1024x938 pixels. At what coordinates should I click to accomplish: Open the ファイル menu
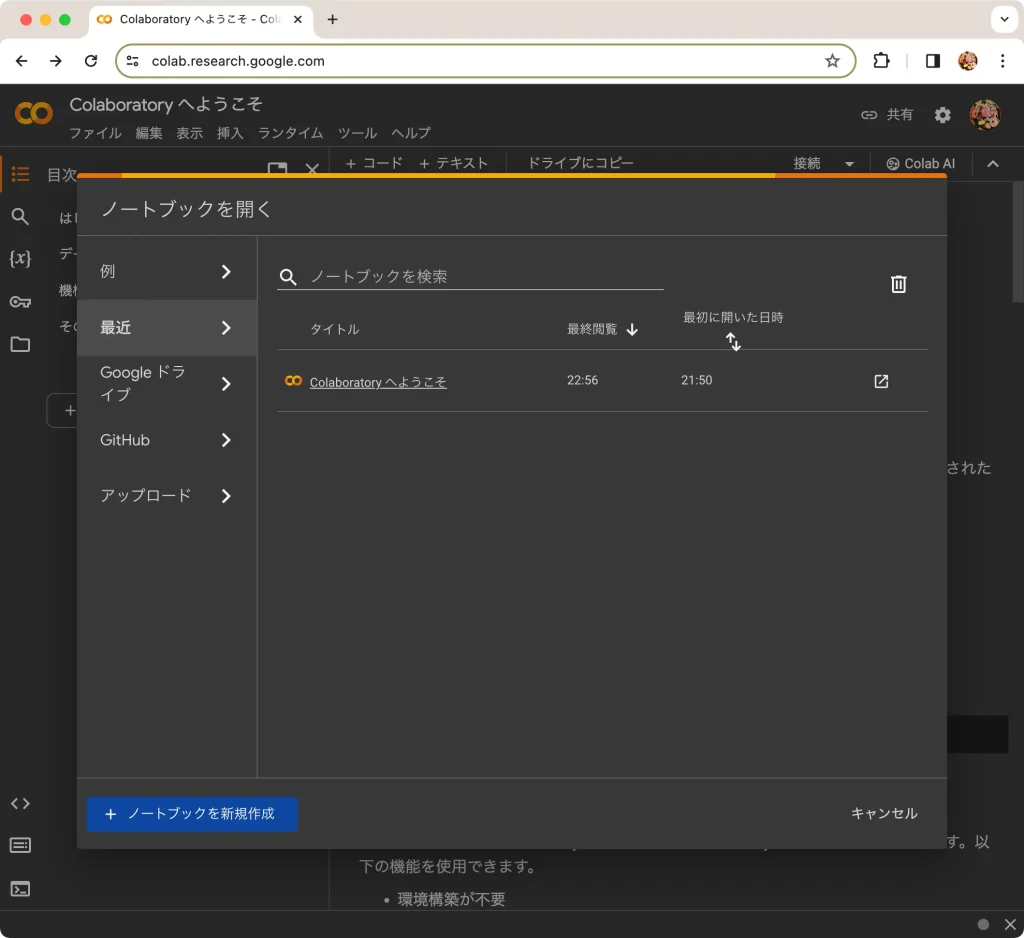(95, 133)
